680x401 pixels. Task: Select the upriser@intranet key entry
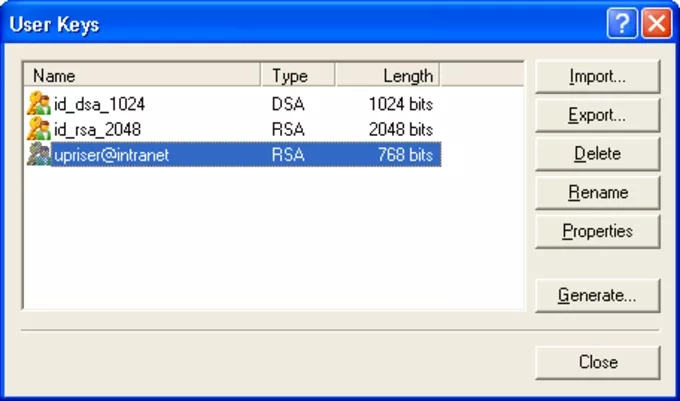(x=111, y=155)
